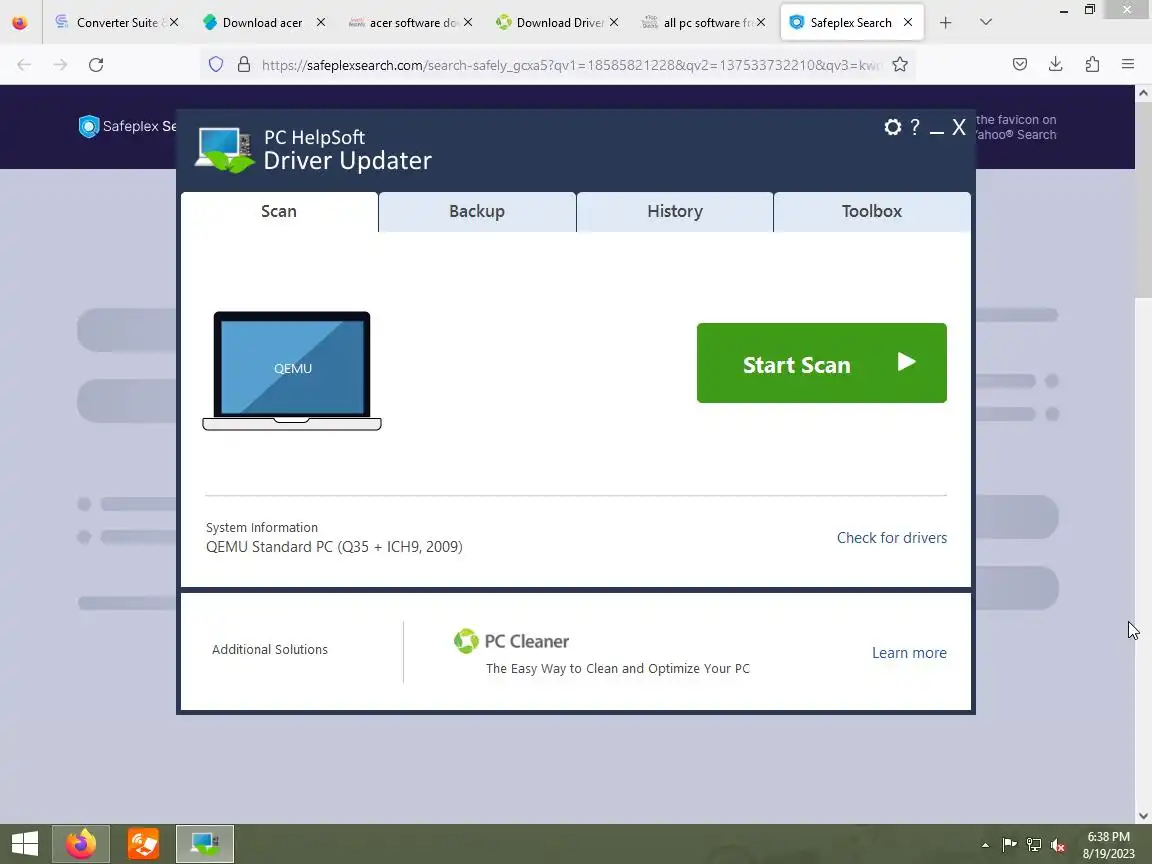
Task: Close the acer software browser tab
Action: tap(468, 23)
